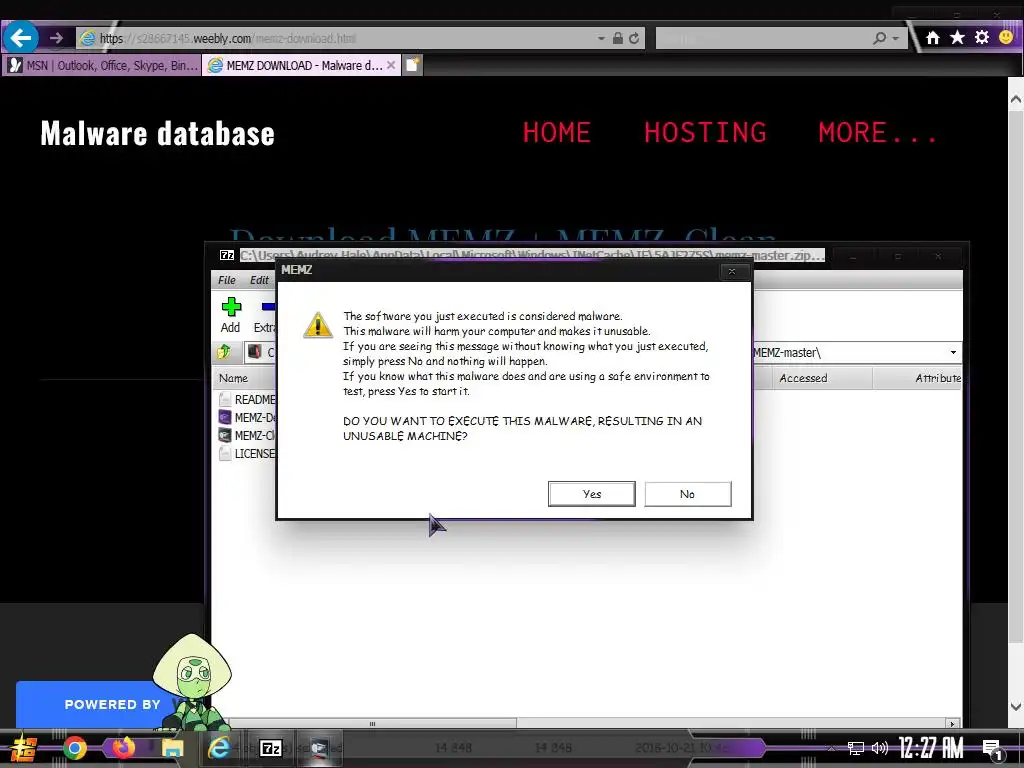Open the address bar dropdown arrow
This screenshot has height=768, width=1024.
[x=601, y=39]
